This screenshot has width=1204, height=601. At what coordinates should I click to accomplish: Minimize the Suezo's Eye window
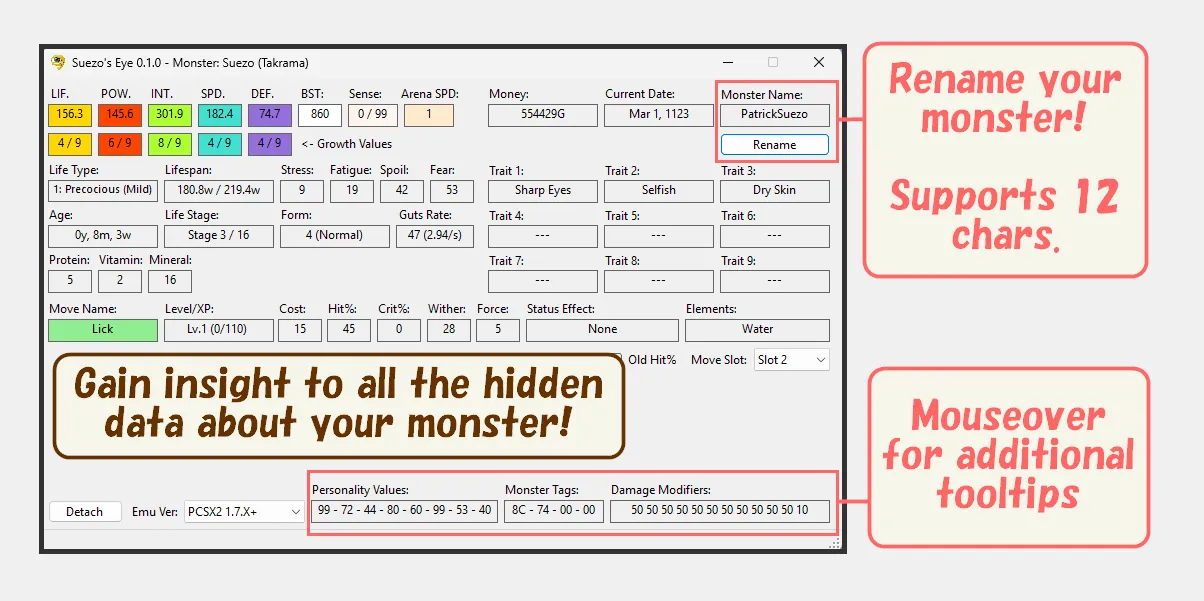[x=728, y=62]
